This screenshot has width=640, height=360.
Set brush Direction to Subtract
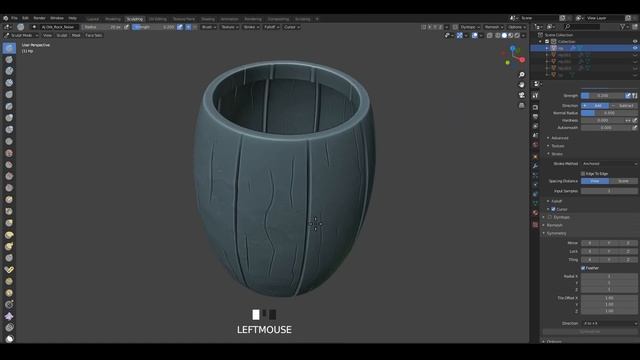pyautogui.click(x=624, y=106)
